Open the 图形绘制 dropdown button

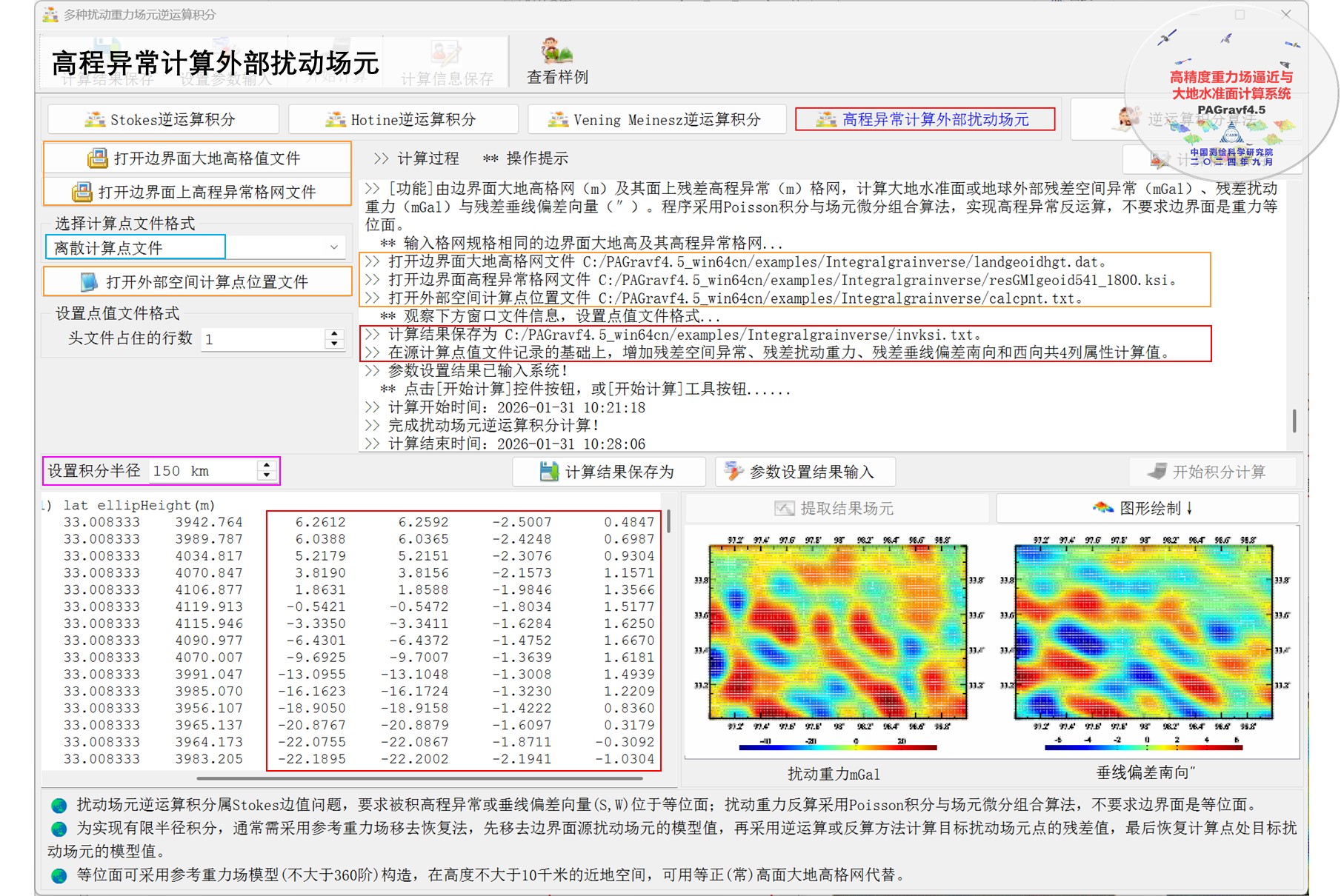click(1147, 508)
